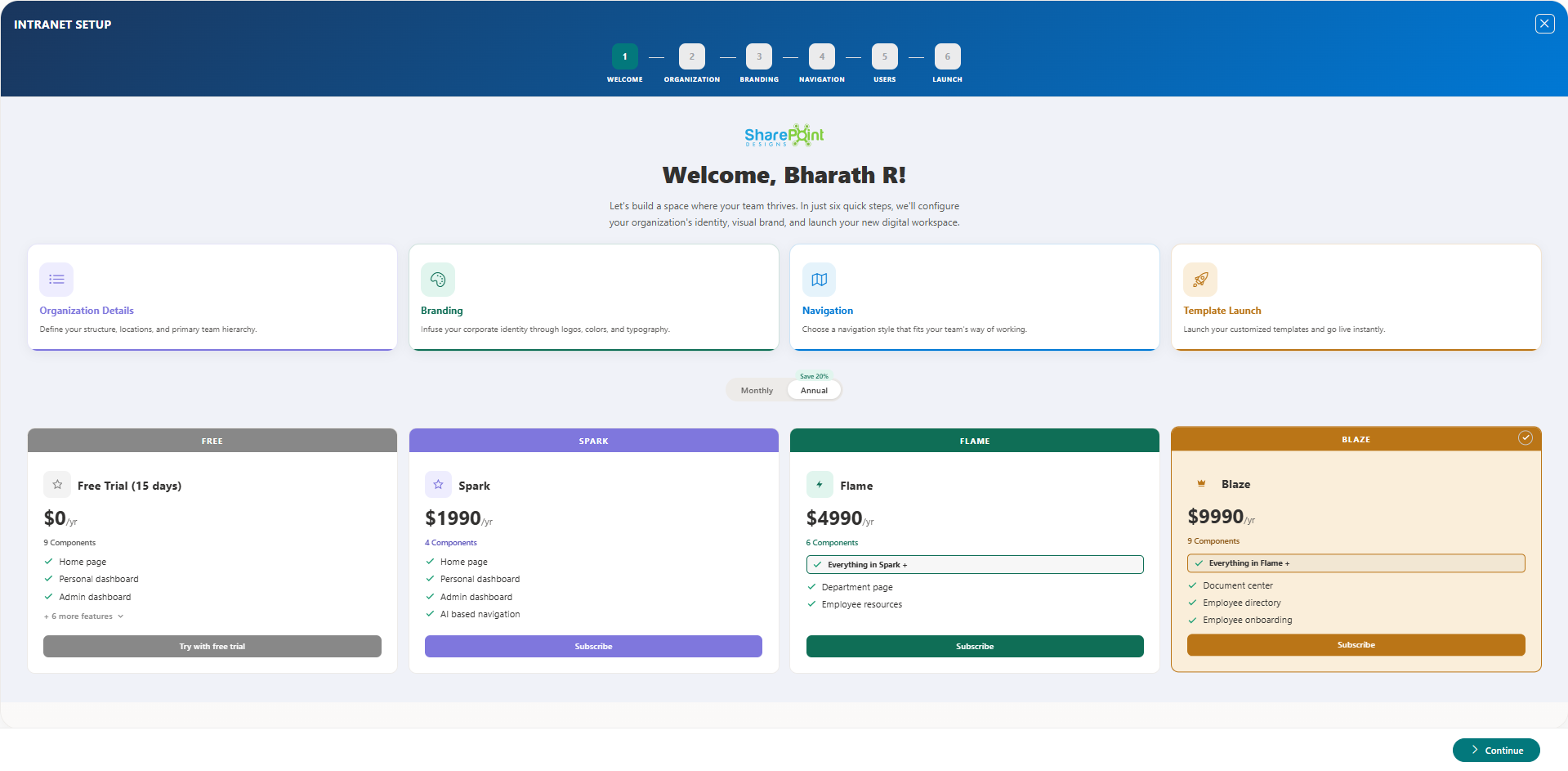
Task: Click 'Everything in Spark +' box
Action: point(975,565)
